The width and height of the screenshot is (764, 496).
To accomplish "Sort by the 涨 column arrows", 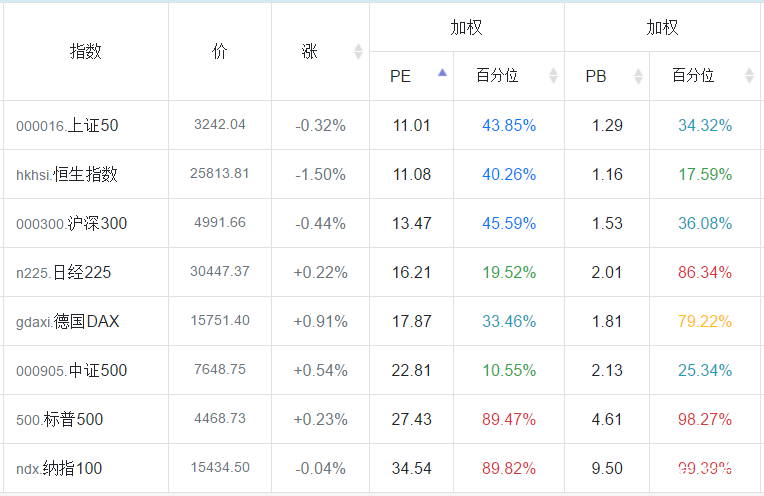I will (x=358, y=51).
